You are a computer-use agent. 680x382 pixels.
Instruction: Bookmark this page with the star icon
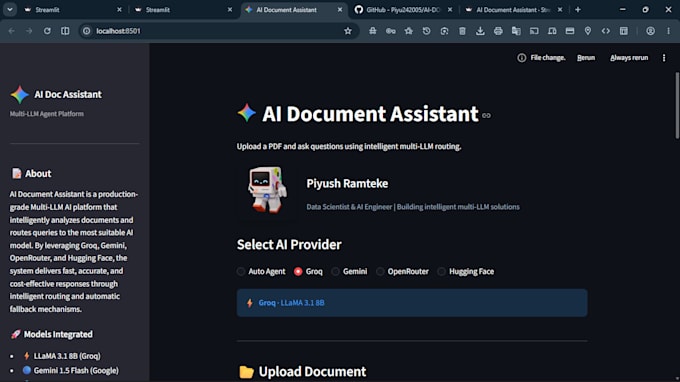pyautogui.click(x=348, y=31)
